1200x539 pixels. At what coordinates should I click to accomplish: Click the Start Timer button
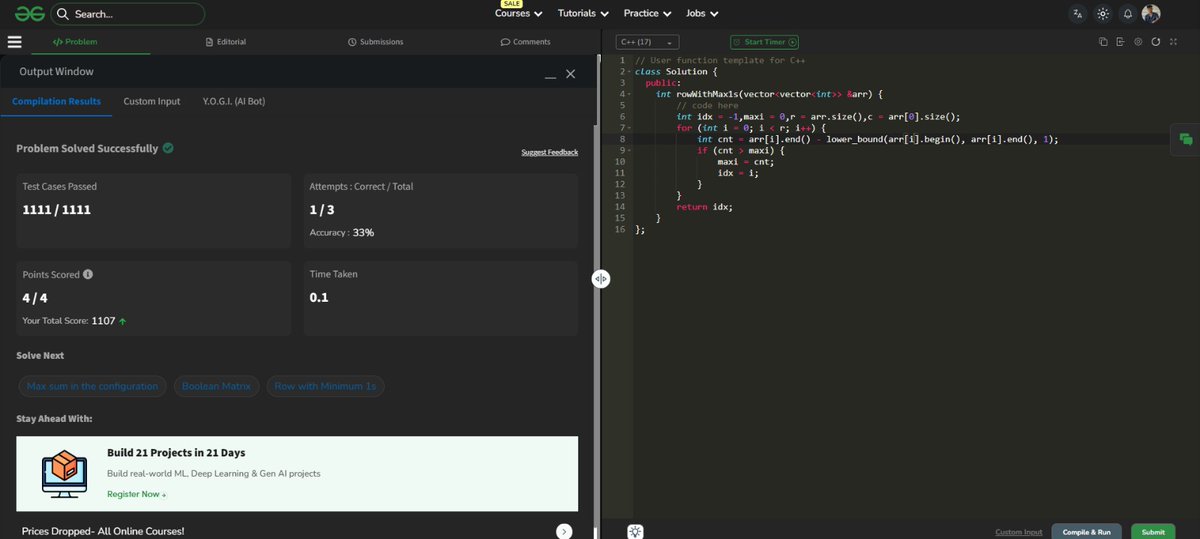point(765,42)
